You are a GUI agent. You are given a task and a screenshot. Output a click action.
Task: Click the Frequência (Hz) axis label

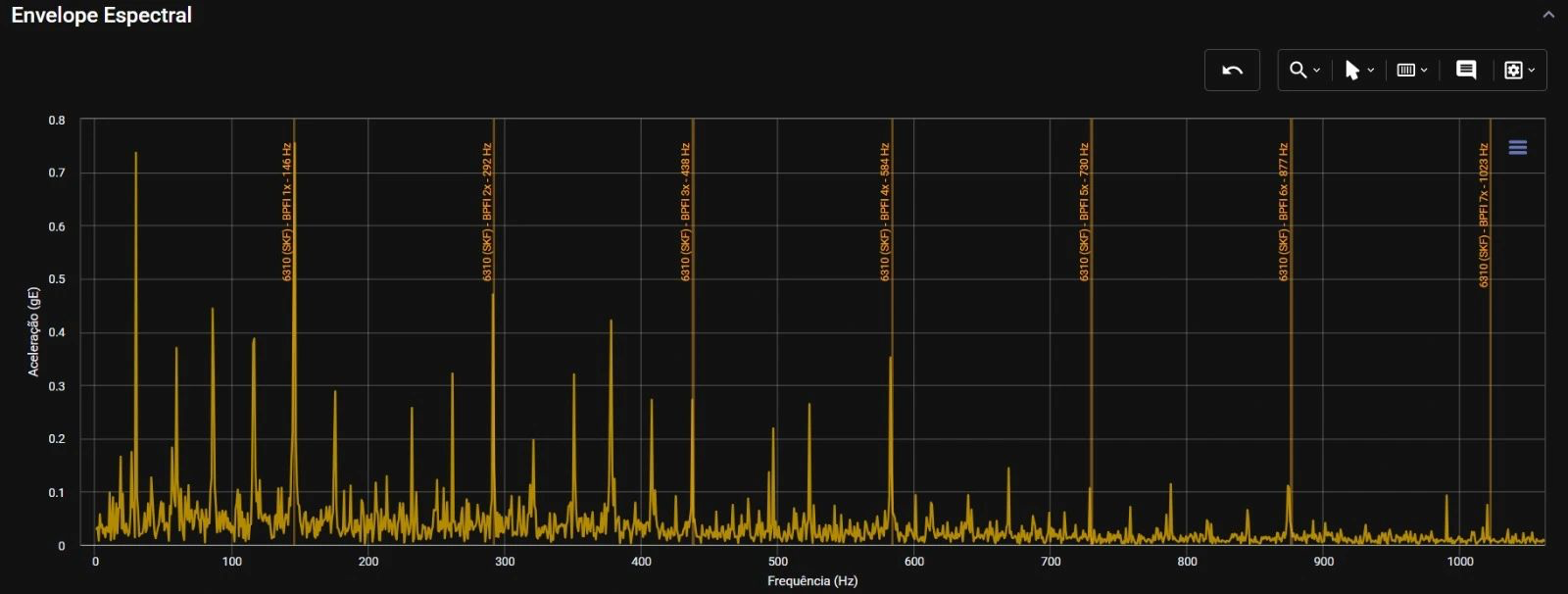point(812,581)
